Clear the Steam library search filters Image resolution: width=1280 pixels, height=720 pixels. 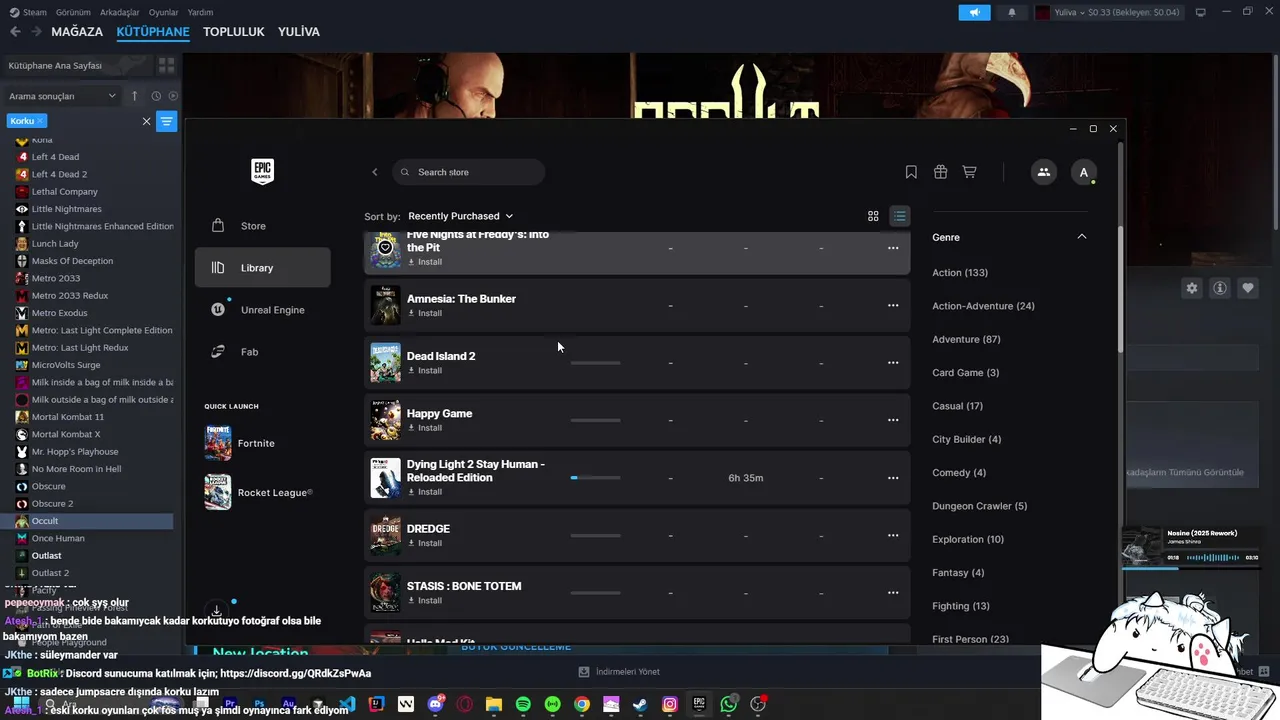tap(146, 121)
